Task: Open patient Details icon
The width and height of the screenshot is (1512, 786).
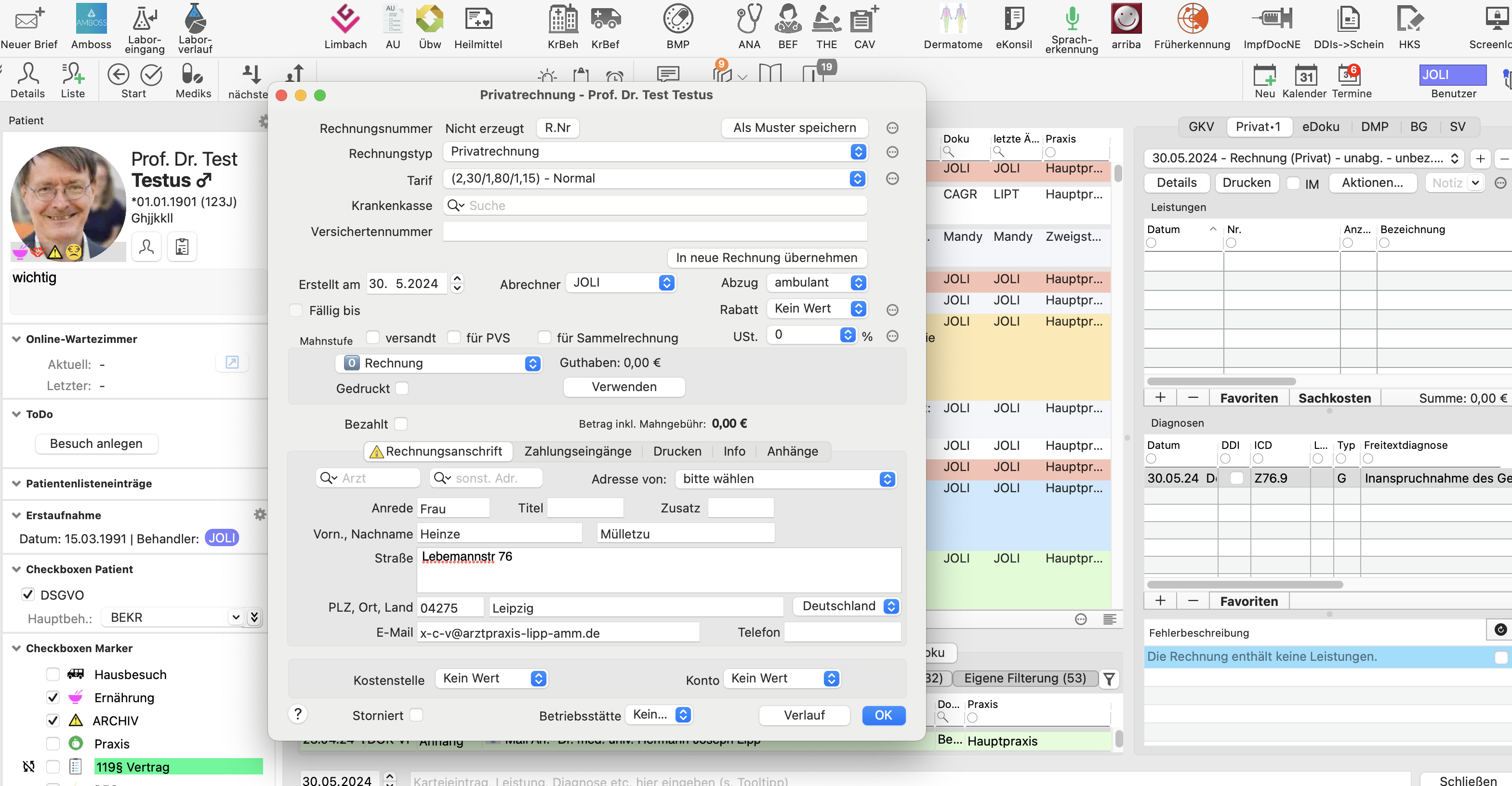Action: [27, 81]
